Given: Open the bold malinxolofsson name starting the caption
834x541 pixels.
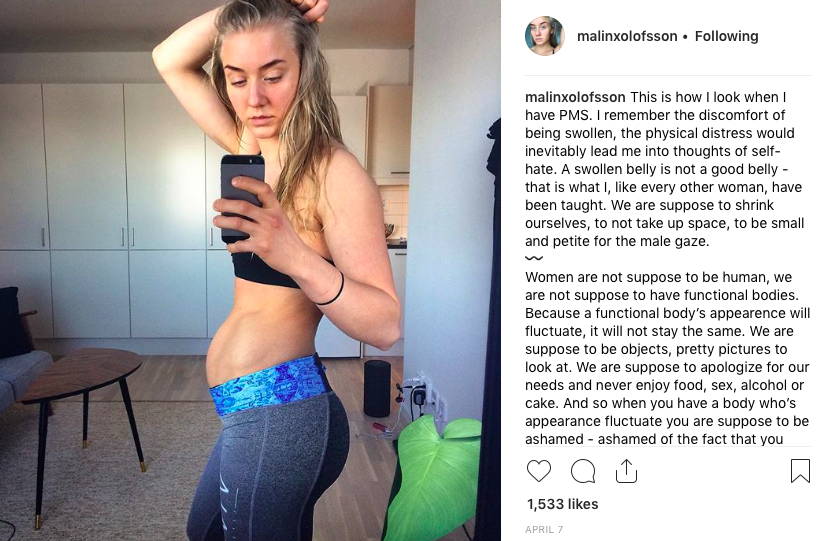Looking at the screenshot, I should tap(575, 97).
